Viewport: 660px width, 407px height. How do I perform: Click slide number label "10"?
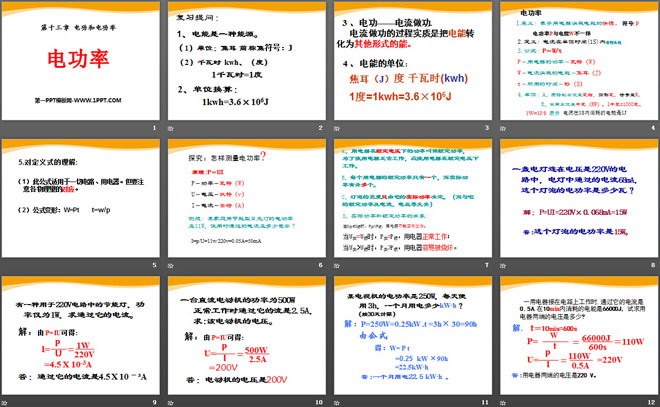(319, 402)
